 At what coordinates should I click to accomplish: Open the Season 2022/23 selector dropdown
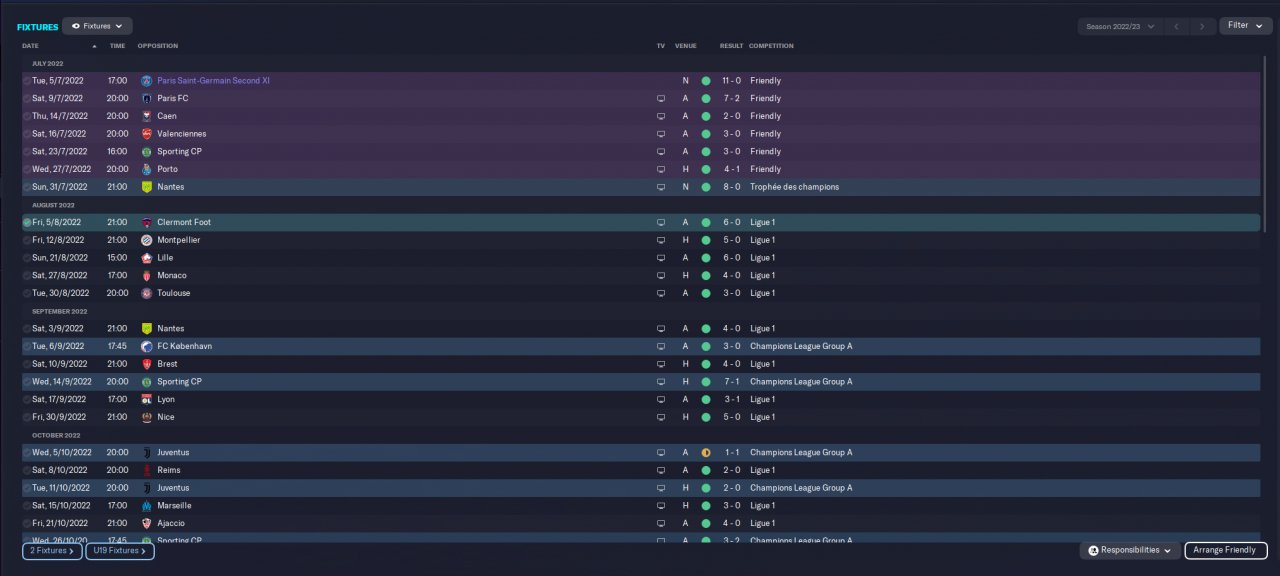[1120, 26]
